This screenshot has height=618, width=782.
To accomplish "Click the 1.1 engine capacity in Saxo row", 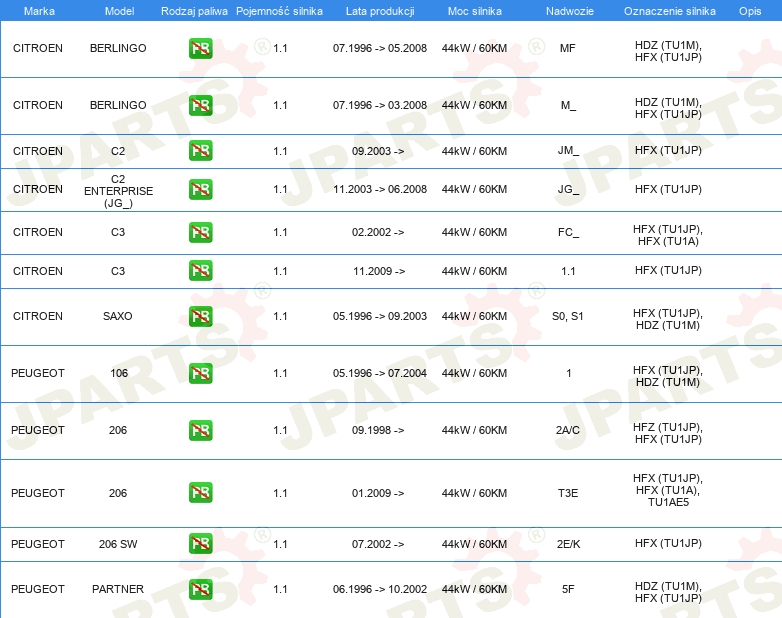I will tap(280, 316).
